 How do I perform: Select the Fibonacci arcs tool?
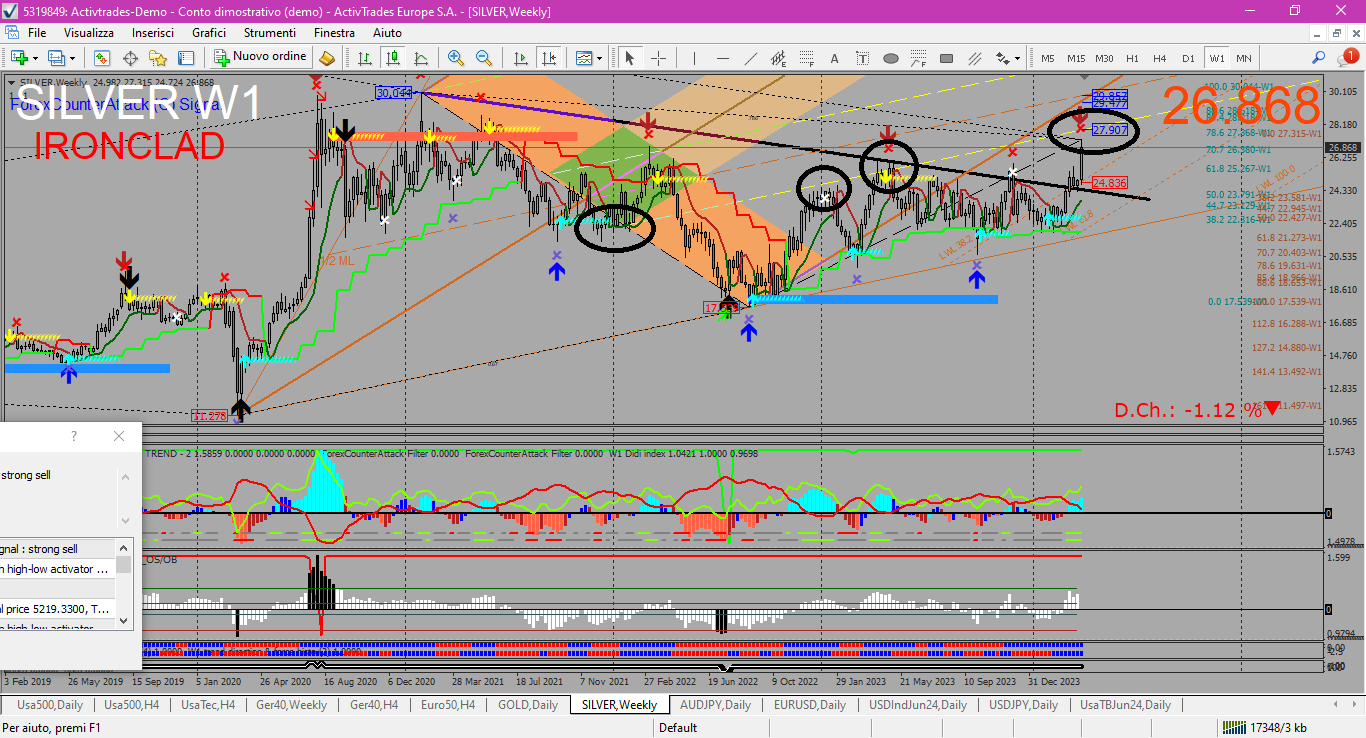pyautogui.click(x=918, y=58)
